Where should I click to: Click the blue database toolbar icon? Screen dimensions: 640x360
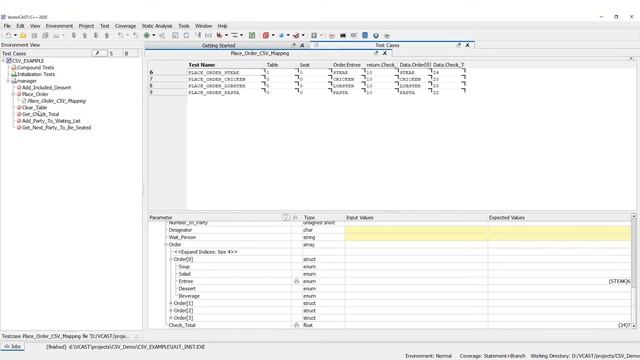365,36
